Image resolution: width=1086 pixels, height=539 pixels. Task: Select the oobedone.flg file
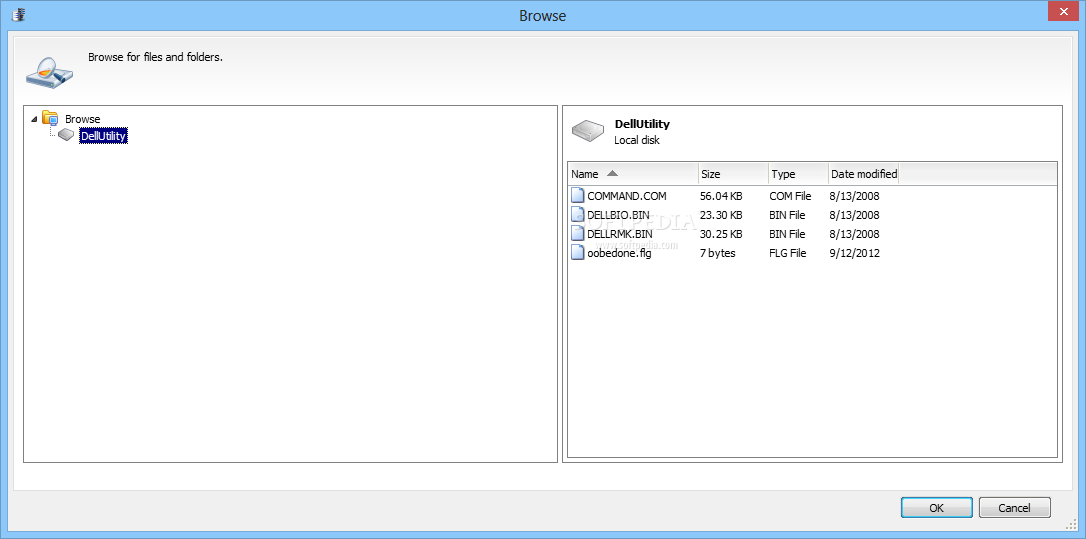click(x=619, y=253)
